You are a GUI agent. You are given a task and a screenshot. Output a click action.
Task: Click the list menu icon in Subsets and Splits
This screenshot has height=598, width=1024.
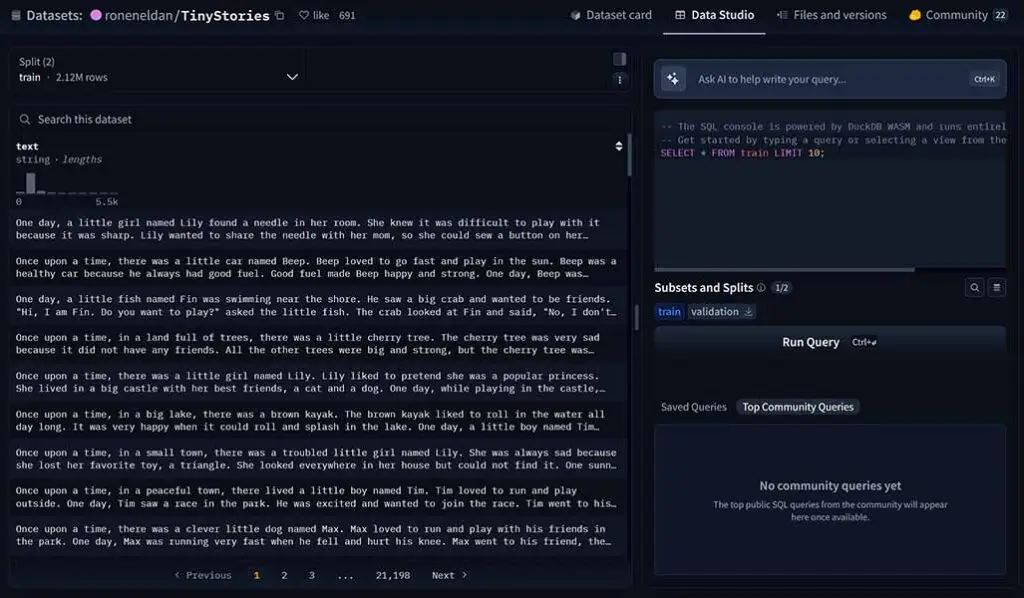pyautogui.click(x=997, y=287)
